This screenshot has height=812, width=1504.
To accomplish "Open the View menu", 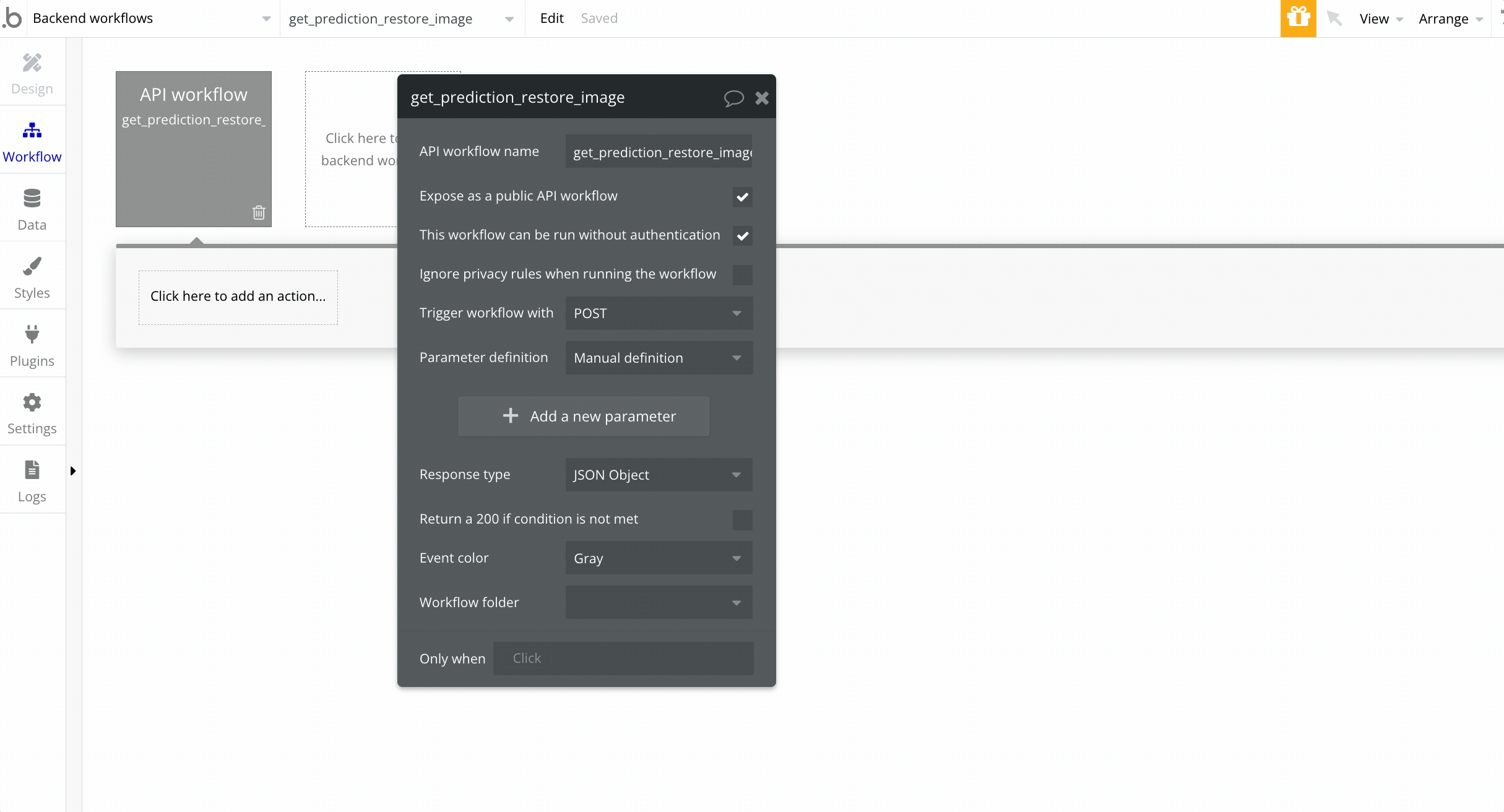I will [x=1380, y=19].
